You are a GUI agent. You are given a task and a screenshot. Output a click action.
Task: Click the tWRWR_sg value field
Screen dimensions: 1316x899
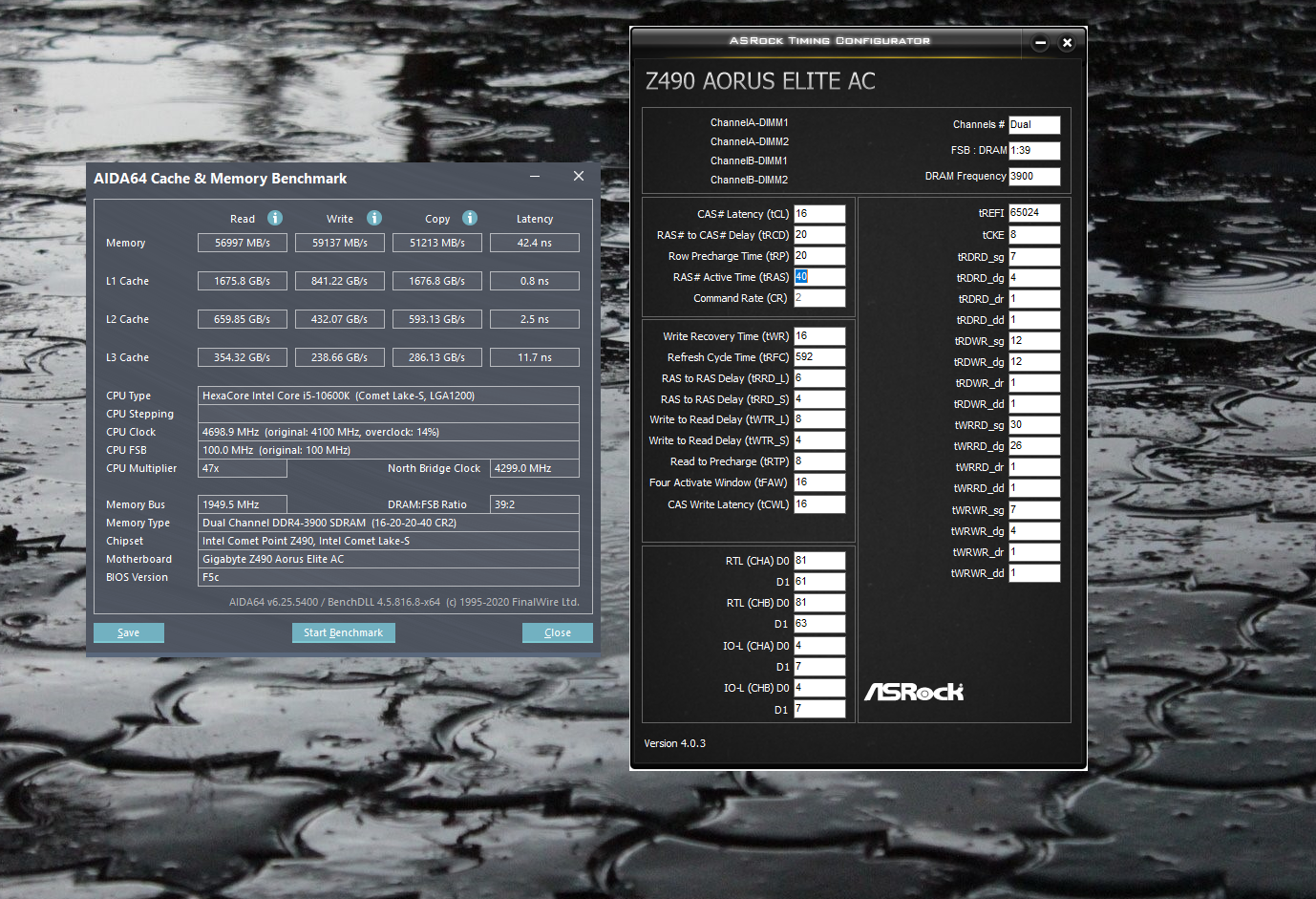pyautogui.click(x=1034, y=510)
